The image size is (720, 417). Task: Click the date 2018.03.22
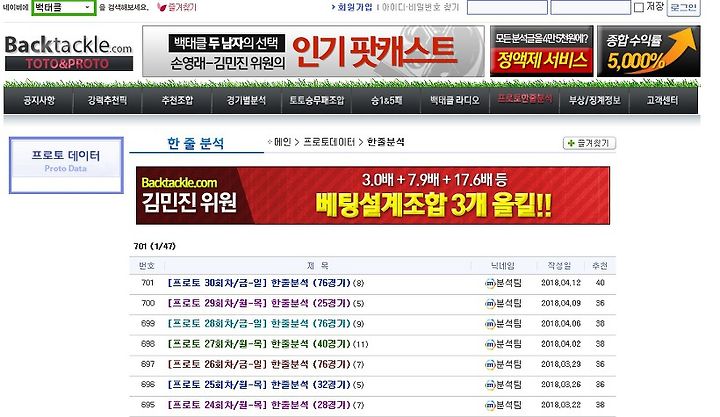coord(561,405)
